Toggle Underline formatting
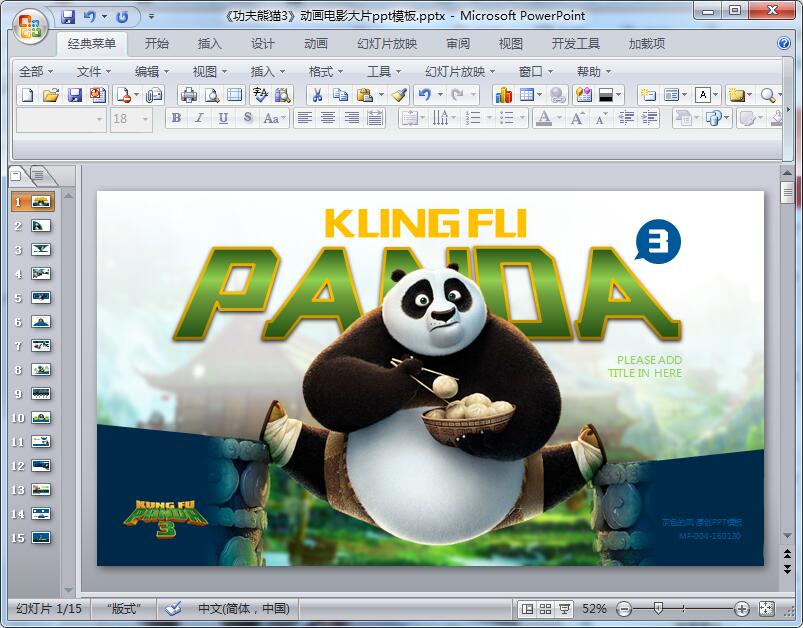This screenshot has width=803, height=628. [222, 118]
